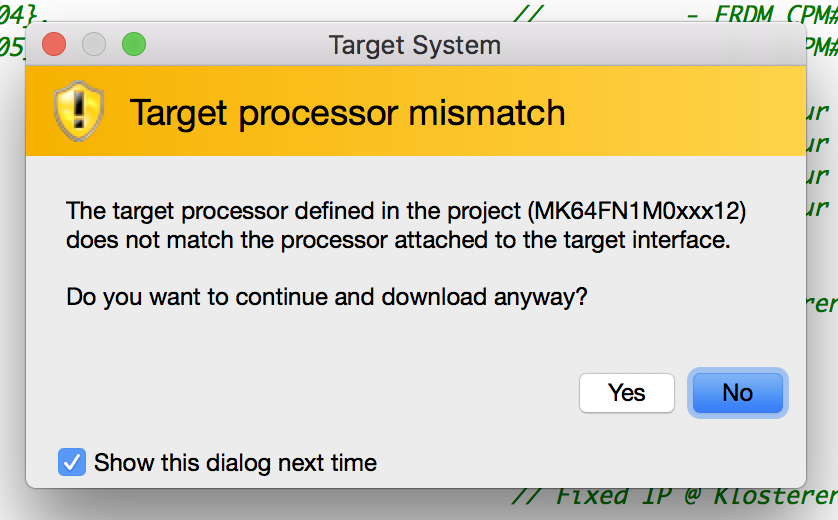
Task: Click the yellow warning shield icon
Action: (79, 111)
